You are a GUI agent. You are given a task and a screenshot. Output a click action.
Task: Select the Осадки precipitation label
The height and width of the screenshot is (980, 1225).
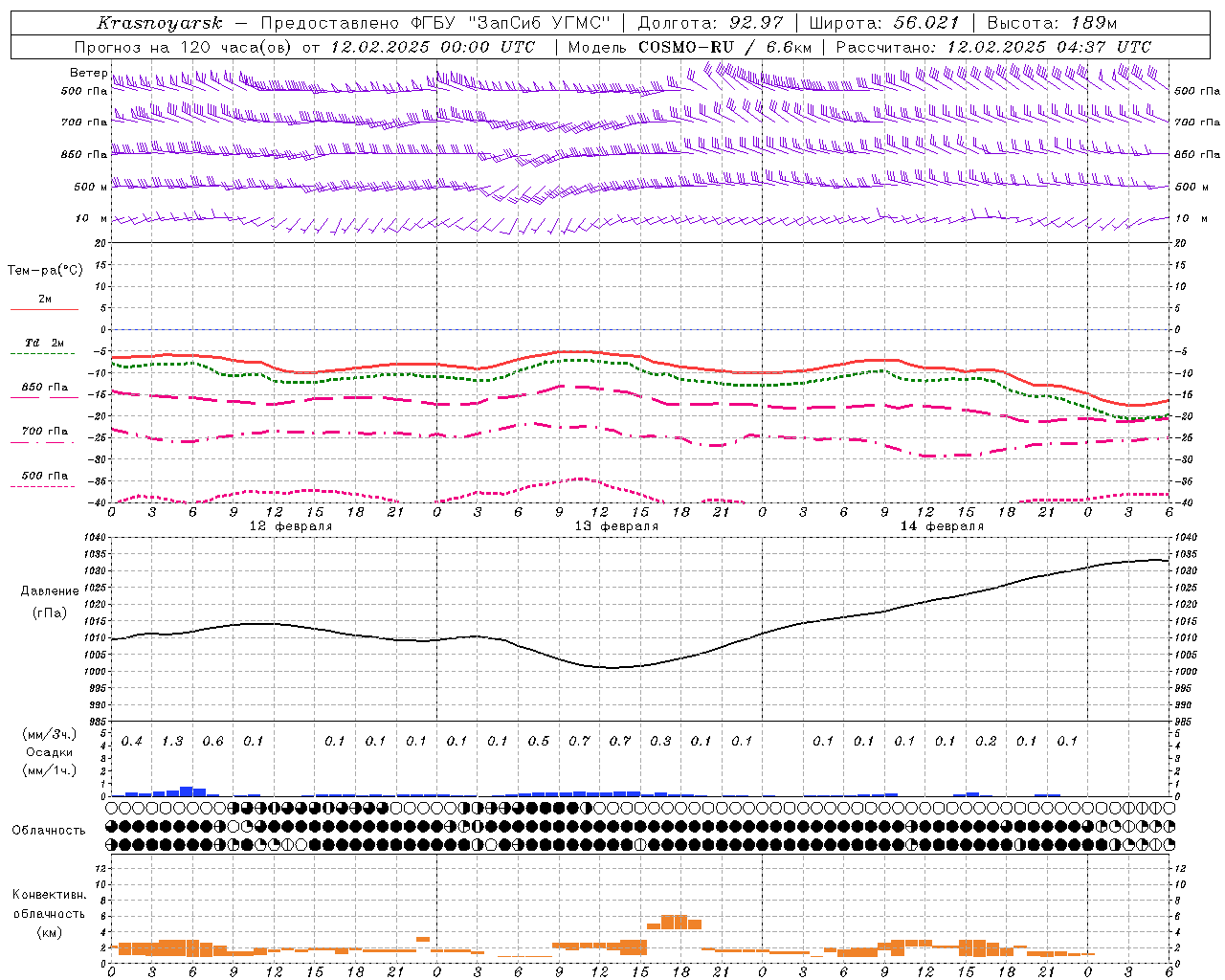tap(50, 752)
